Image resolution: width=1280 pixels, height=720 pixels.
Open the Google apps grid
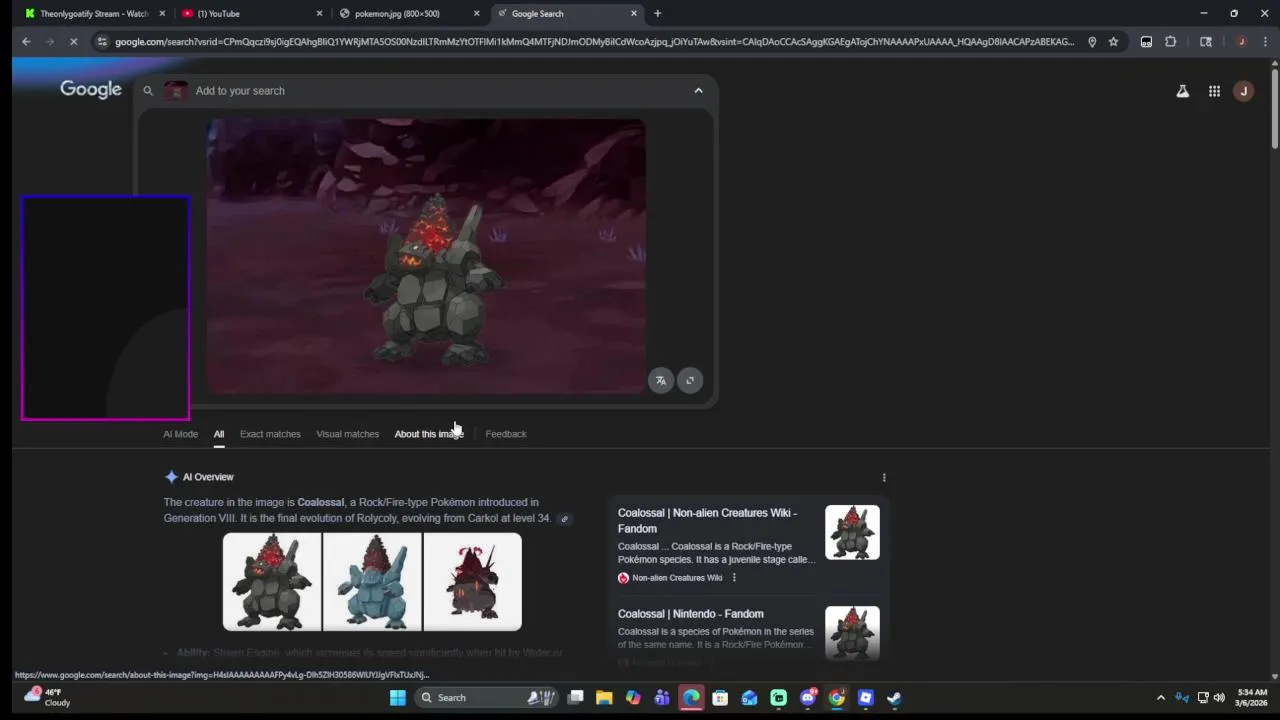[x=1214, y=91]
